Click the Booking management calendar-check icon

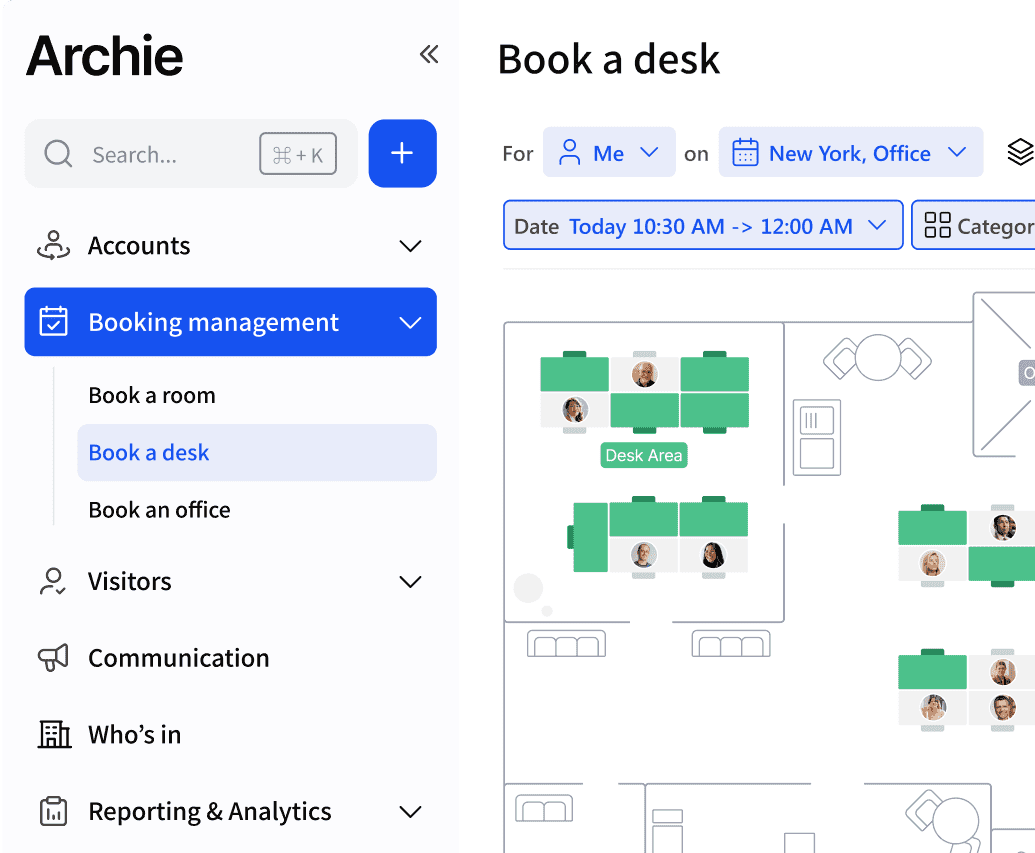(x=54, y=322)
